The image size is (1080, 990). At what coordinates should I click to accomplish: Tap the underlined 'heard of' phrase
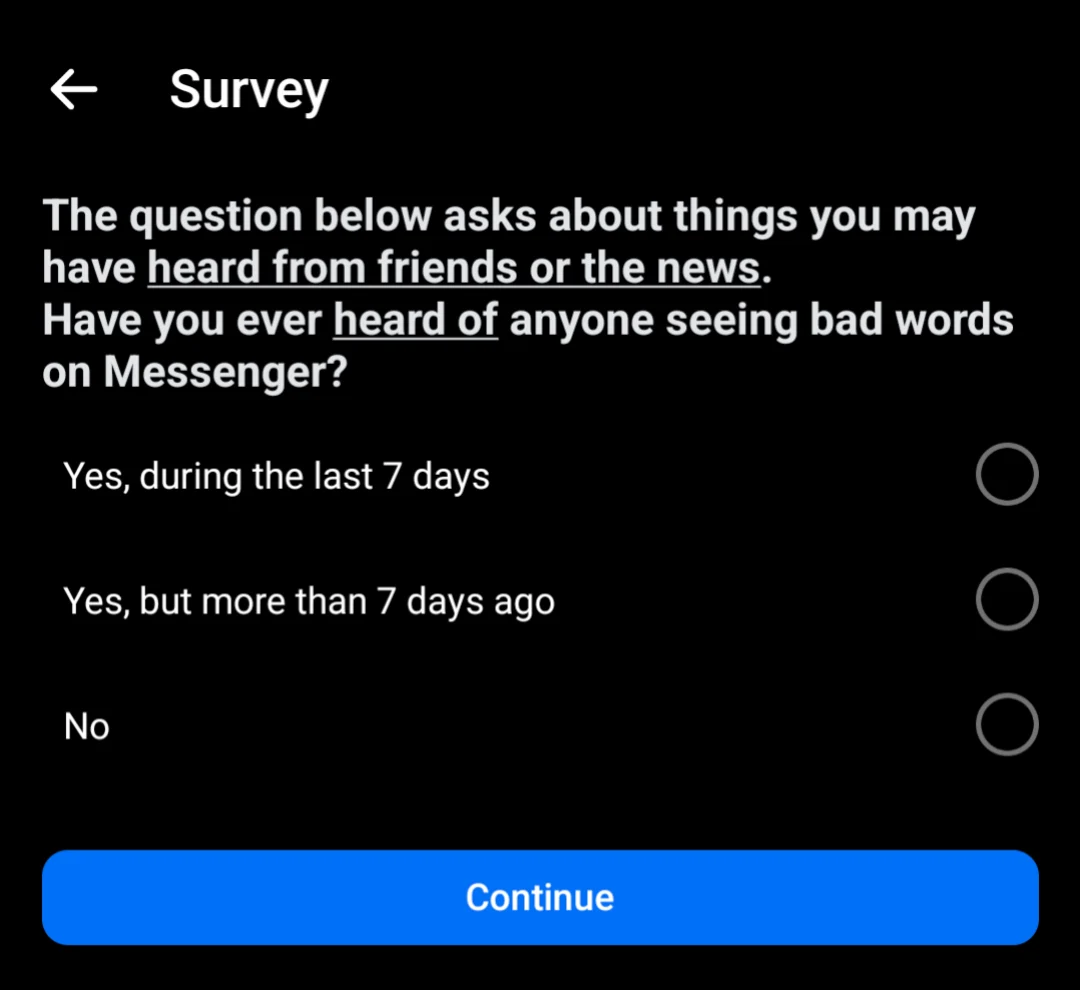point(414,319)
